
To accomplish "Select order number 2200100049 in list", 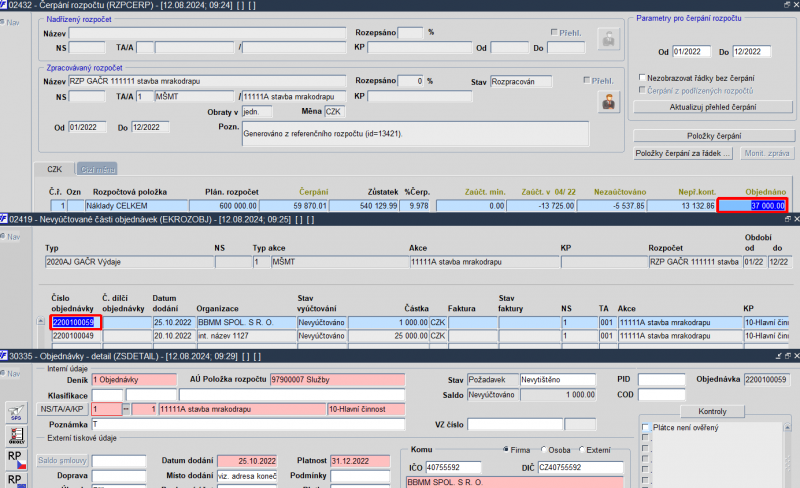I will [x=76, y=336].
